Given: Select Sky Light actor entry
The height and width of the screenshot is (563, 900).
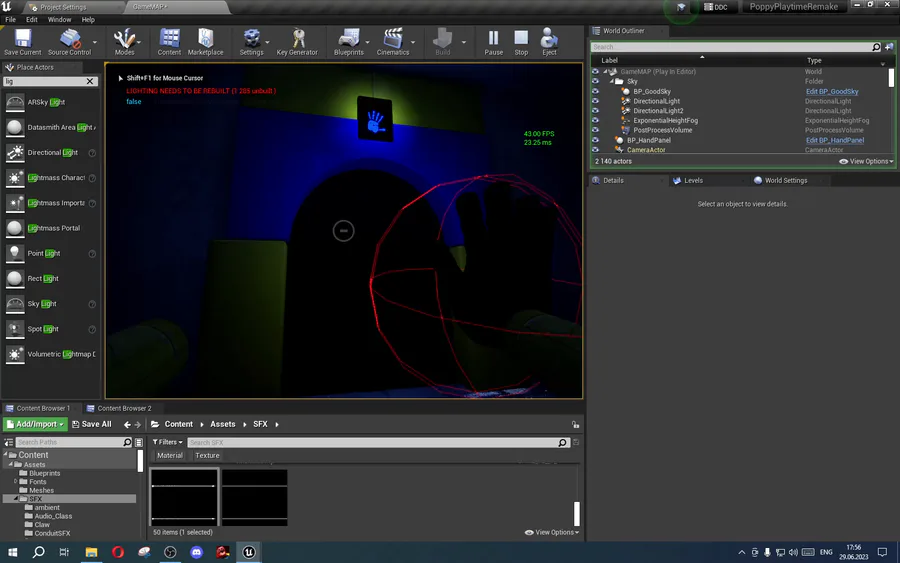Looking at the screenshot, I should tap(50, 304).
